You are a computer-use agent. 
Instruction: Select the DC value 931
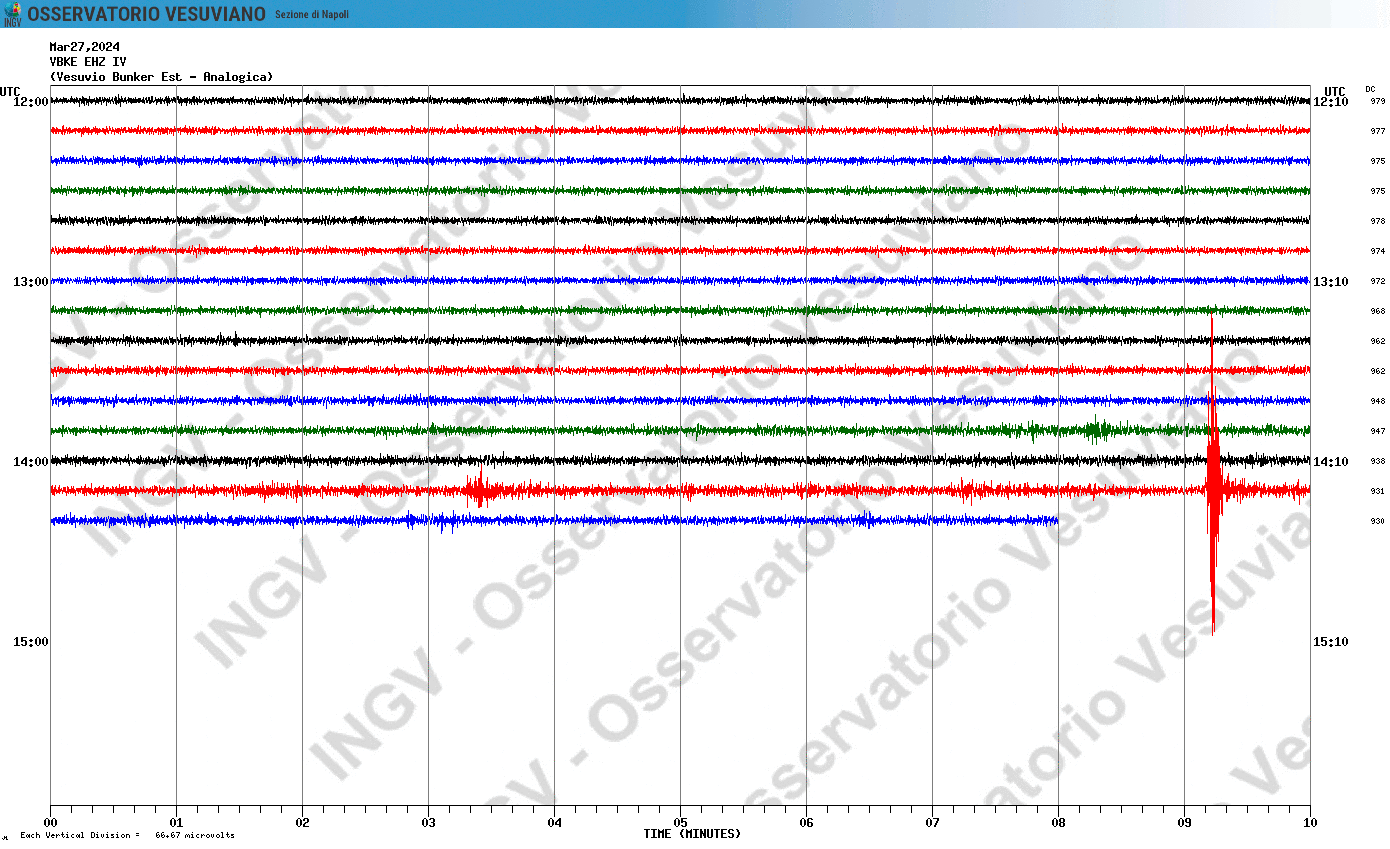click(x=1377, y=491)
